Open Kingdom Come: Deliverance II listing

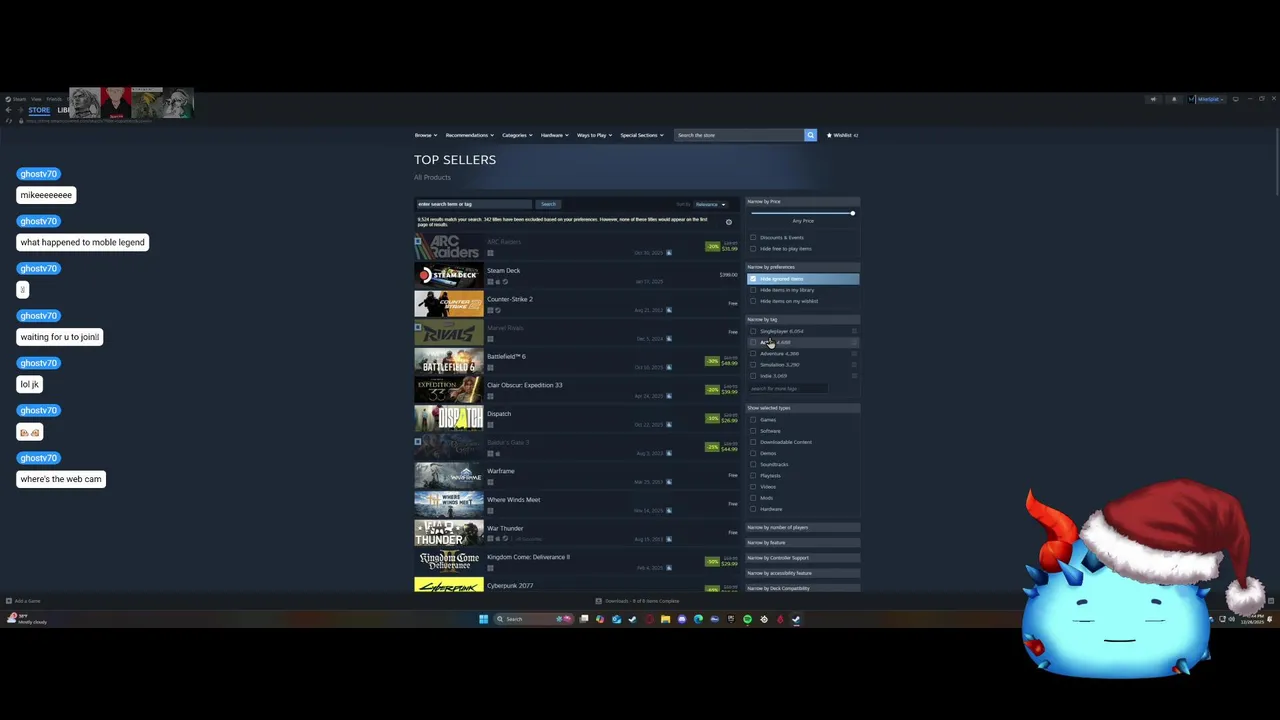coord(578,561)
